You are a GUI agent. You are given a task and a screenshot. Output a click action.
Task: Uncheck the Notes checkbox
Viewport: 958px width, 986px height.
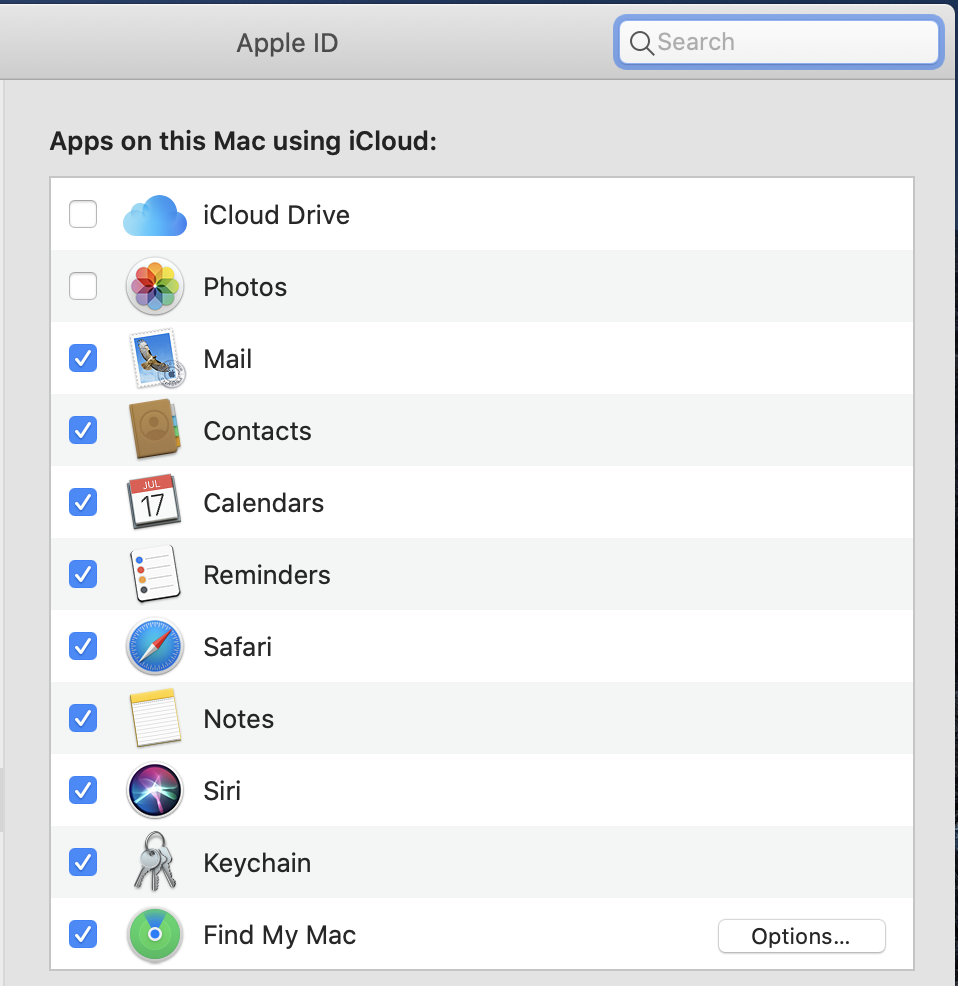(83, 718)
